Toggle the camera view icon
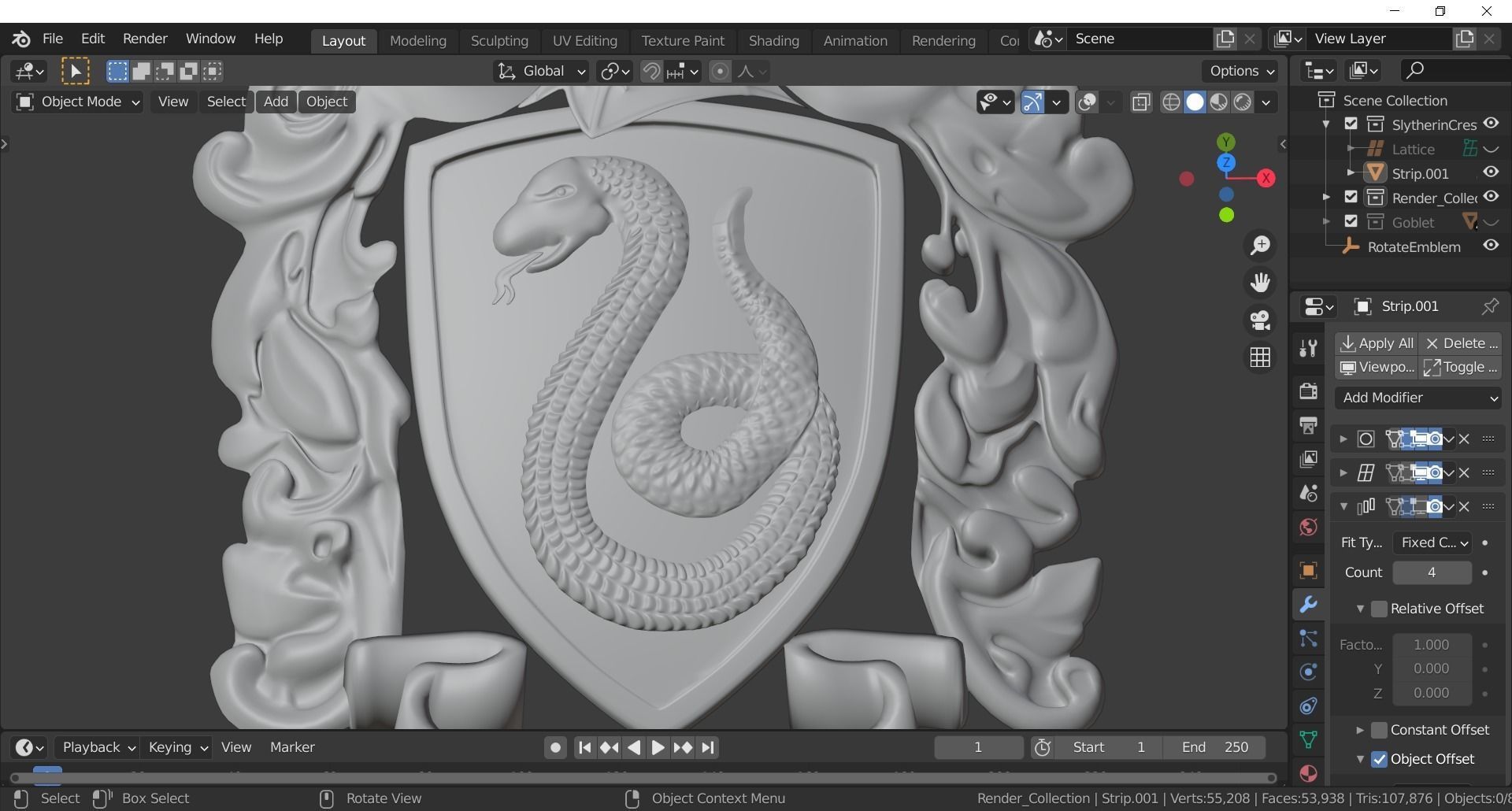Screen dimensions: 1512x811 pyautogui.click(x=1260, y=320)
